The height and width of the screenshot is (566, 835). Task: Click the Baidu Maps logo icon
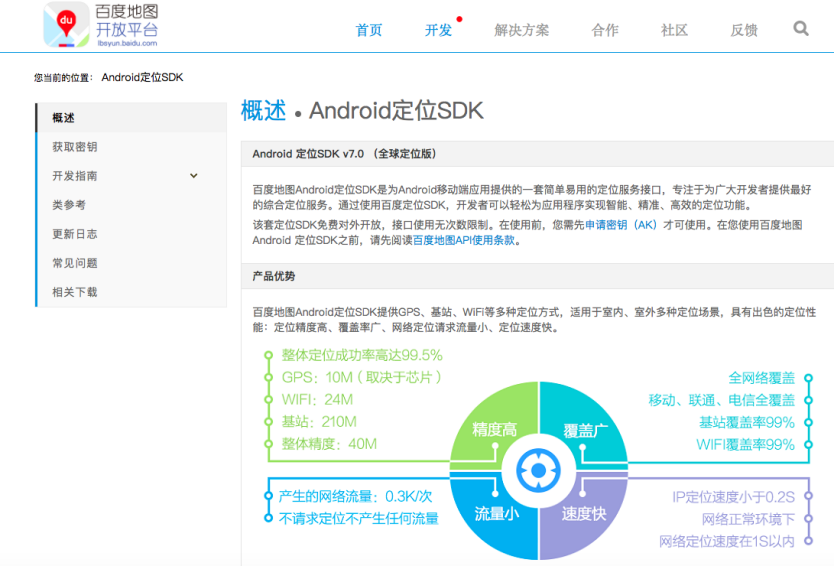(x=66, y=24)
